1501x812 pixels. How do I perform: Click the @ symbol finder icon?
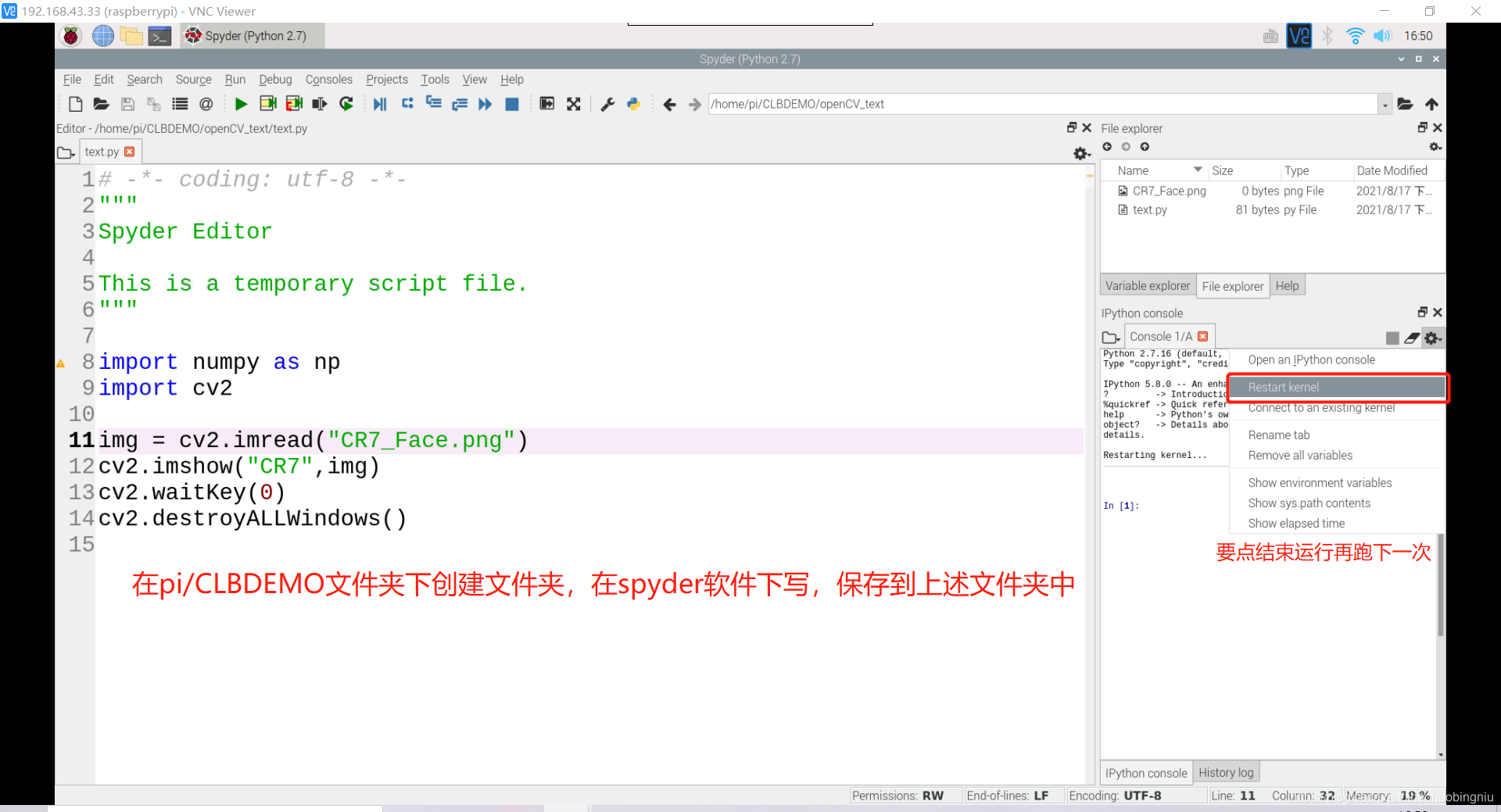206,104
